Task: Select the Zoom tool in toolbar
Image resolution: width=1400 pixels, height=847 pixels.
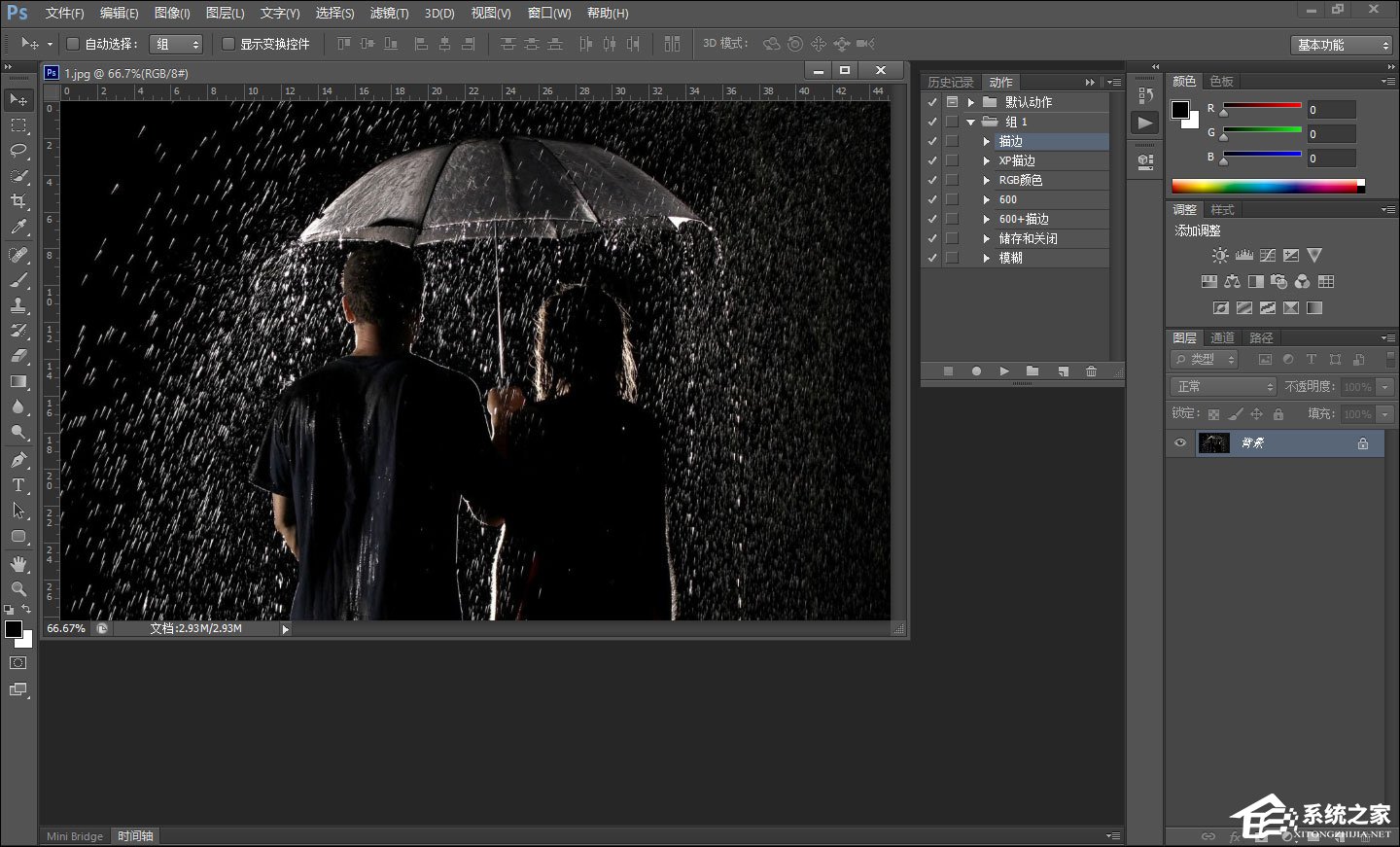Action: [18, 588]
